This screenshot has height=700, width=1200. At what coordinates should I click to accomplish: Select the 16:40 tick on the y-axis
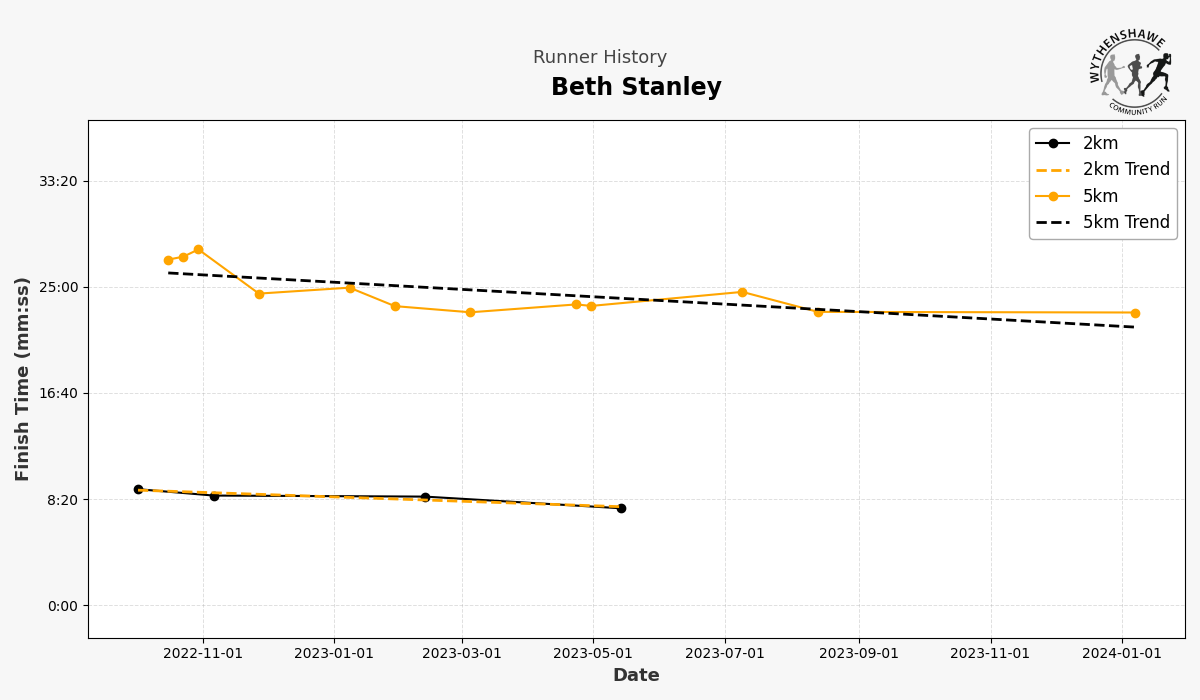pos(60,393)
